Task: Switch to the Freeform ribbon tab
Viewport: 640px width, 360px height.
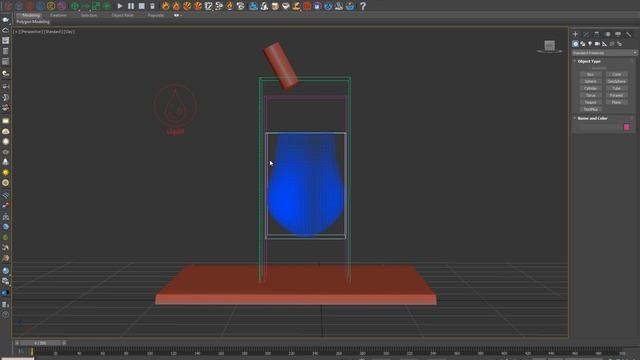Action: (x=58, y=15)
